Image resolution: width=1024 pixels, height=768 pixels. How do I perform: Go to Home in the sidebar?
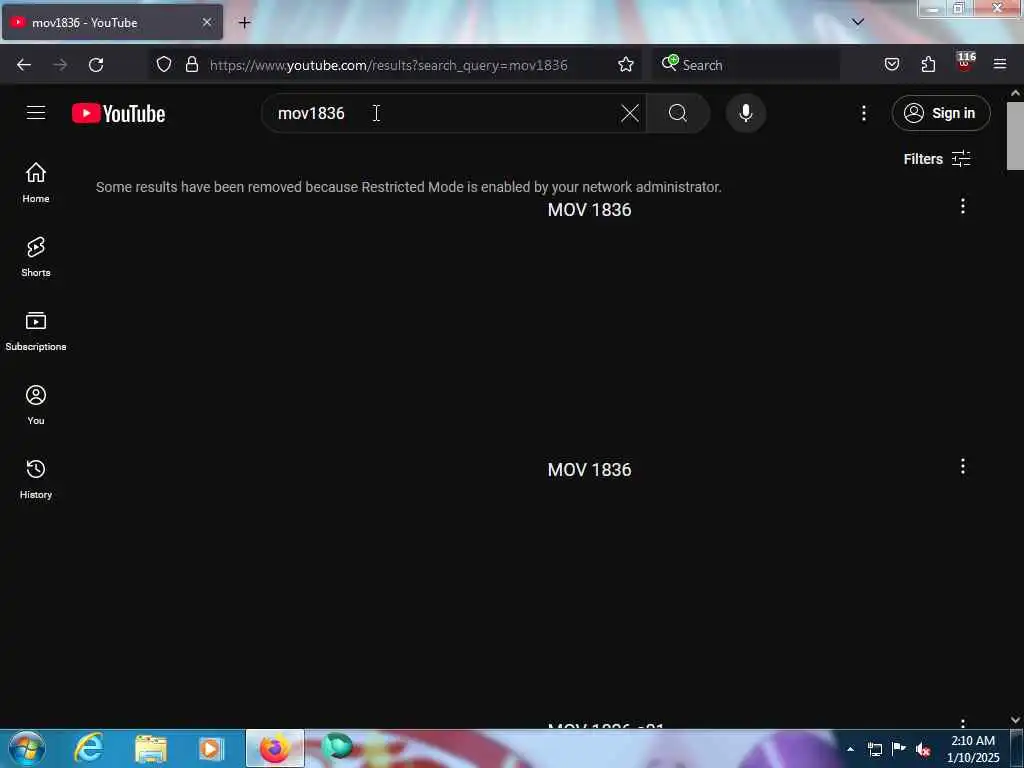pyautogui.click(x=36, y=183)
